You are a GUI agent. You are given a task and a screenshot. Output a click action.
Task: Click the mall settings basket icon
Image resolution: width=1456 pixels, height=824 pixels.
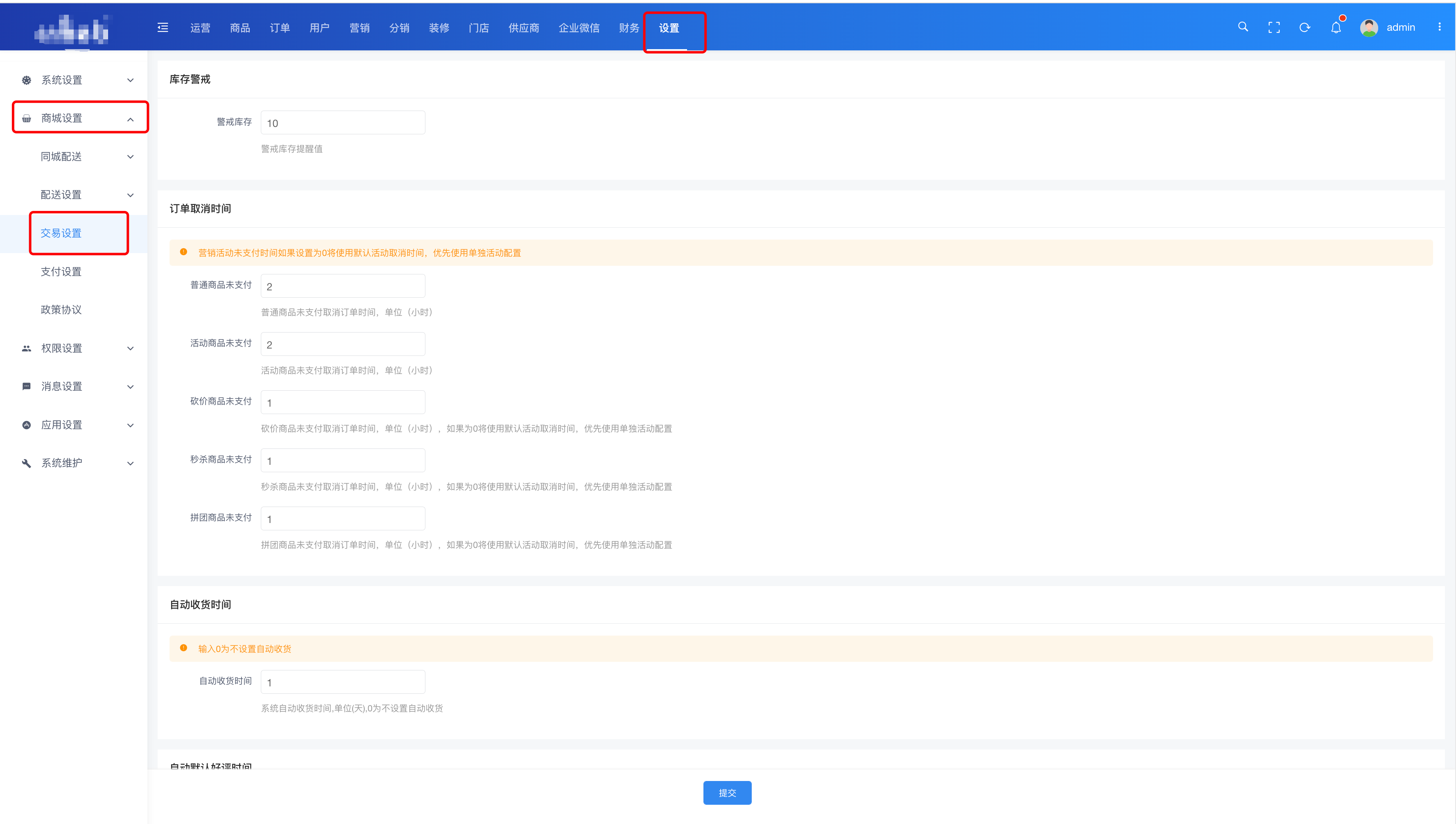(27, 118)
